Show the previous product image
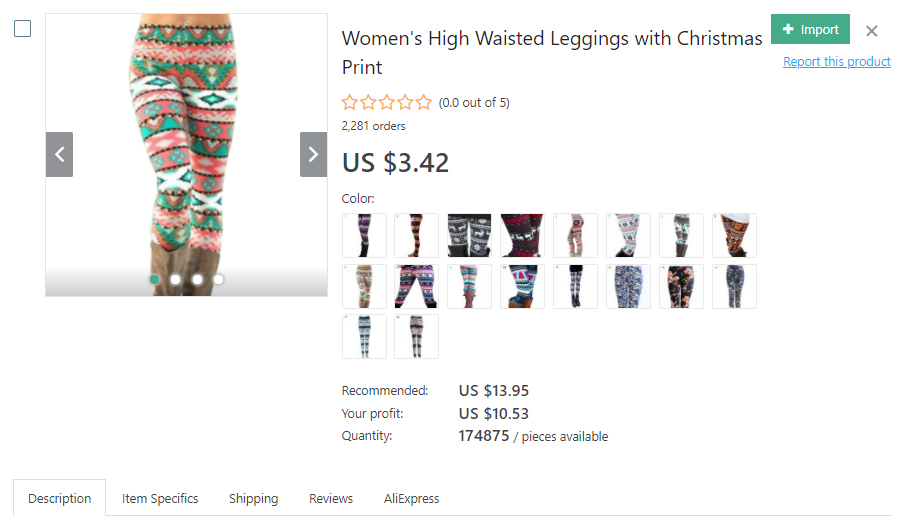904x526 pixels. 59,154
